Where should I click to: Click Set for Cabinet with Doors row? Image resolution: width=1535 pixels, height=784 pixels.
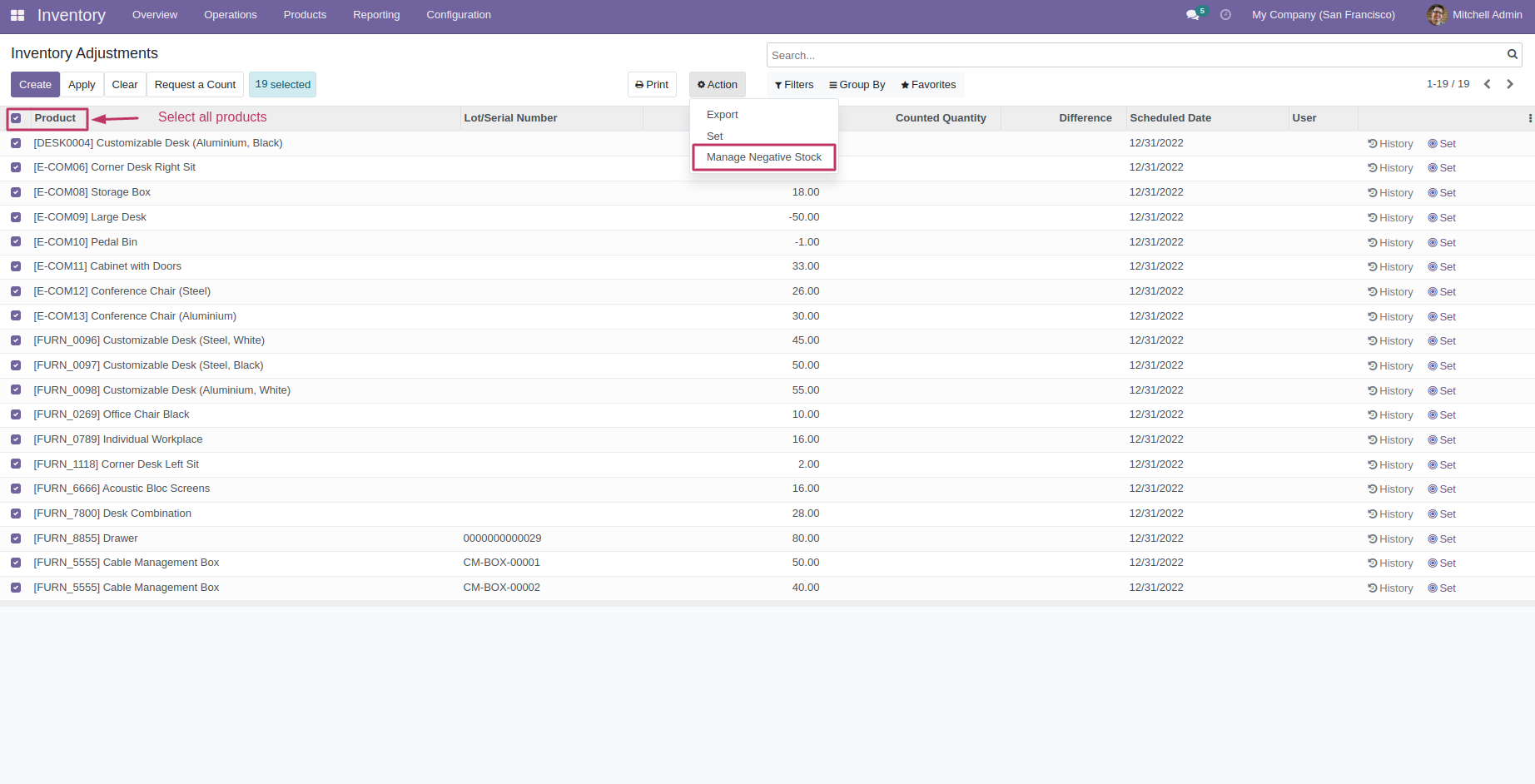1442,267
